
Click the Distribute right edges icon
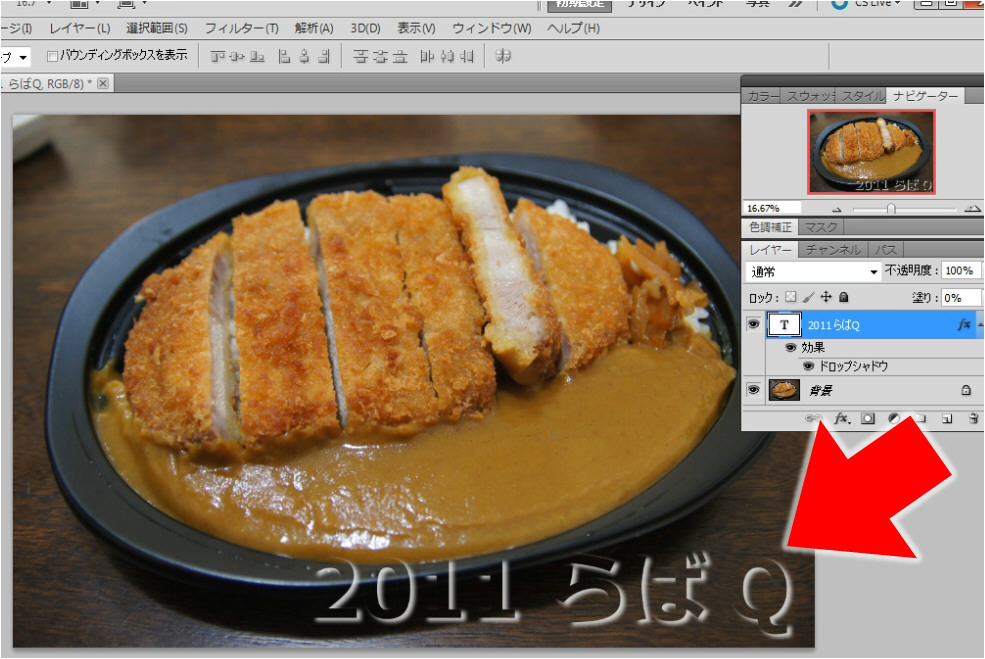point(467,57)
